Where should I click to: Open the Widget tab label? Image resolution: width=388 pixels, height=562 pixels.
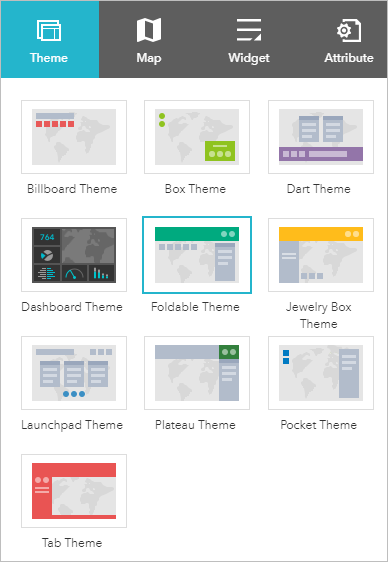pyautogui.click(x=249, y=58)
